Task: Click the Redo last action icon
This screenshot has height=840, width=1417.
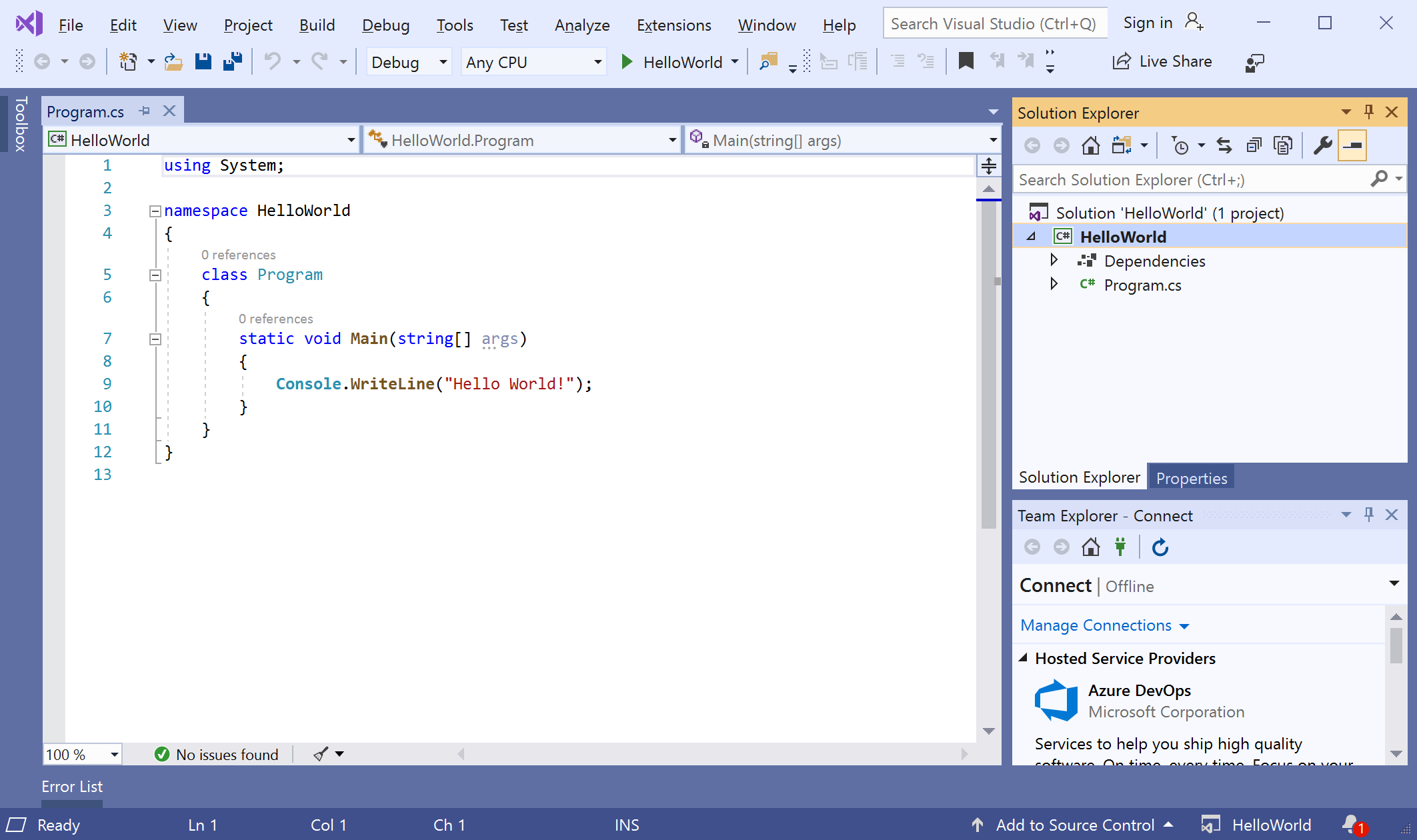Action: (x=319, y=62)
